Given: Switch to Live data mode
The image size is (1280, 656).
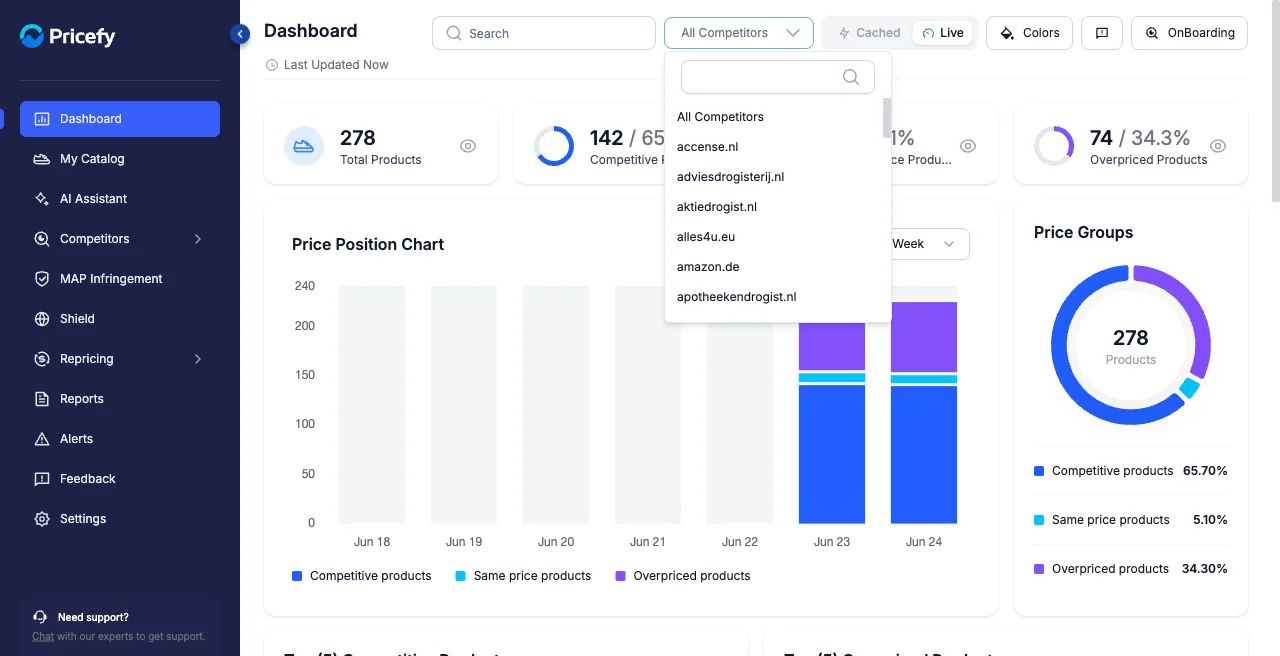Looking at the screenshot, I should pos(942,33).
